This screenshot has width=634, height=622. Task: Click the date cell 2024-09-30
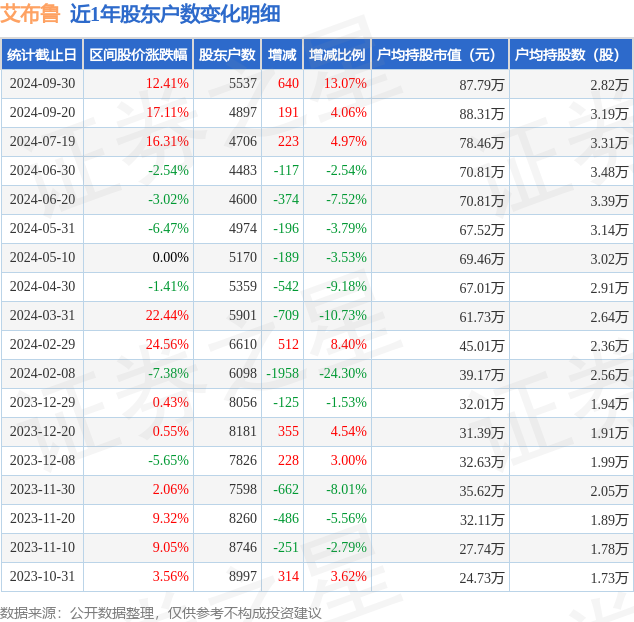(x=42, y=83)
